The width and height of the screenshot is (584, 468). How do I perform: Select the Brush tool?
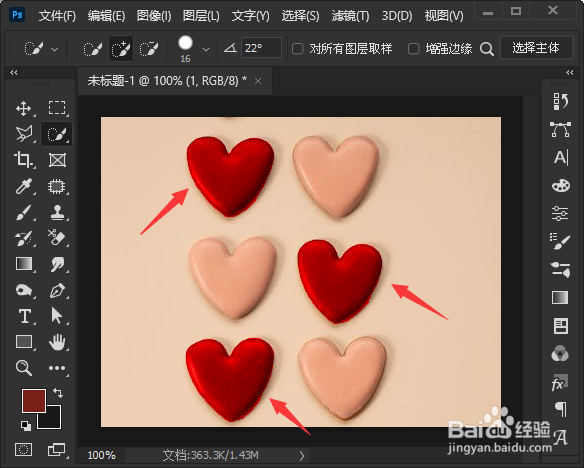(23, 213)
